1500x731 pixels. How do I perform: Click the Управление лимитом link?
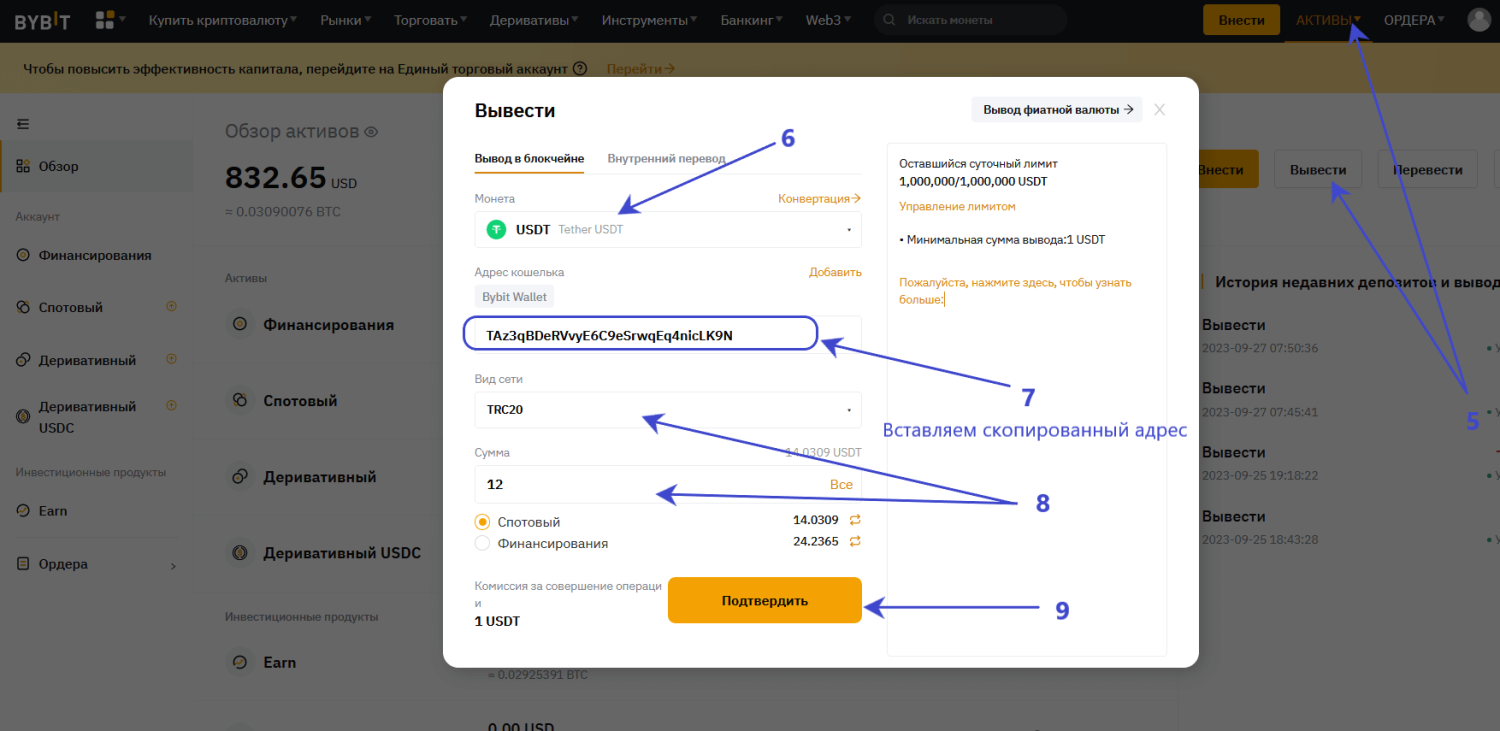(957, 206)
